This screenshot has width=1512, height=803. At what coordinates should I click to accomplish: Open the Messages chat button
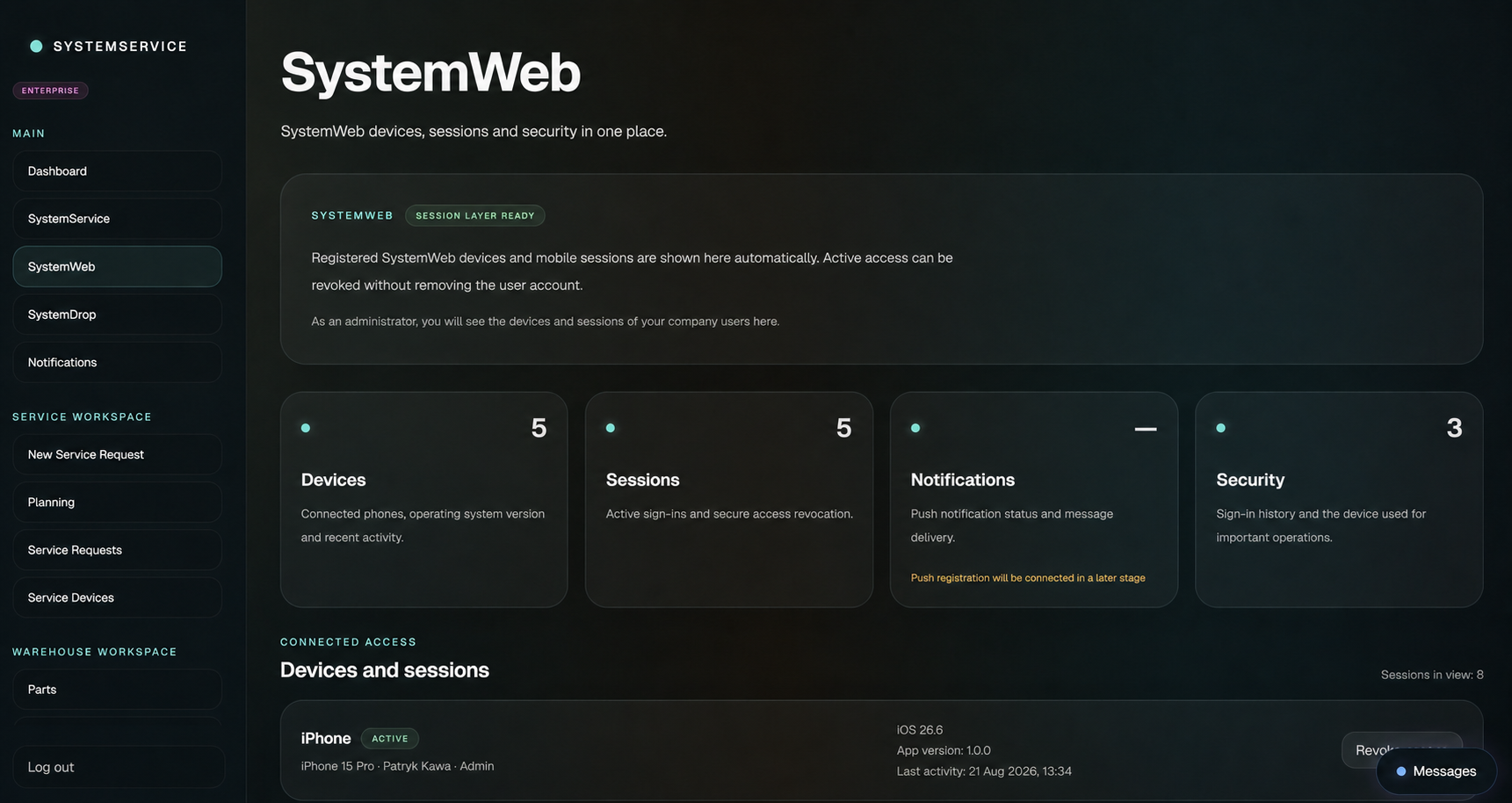(1436, 771)
